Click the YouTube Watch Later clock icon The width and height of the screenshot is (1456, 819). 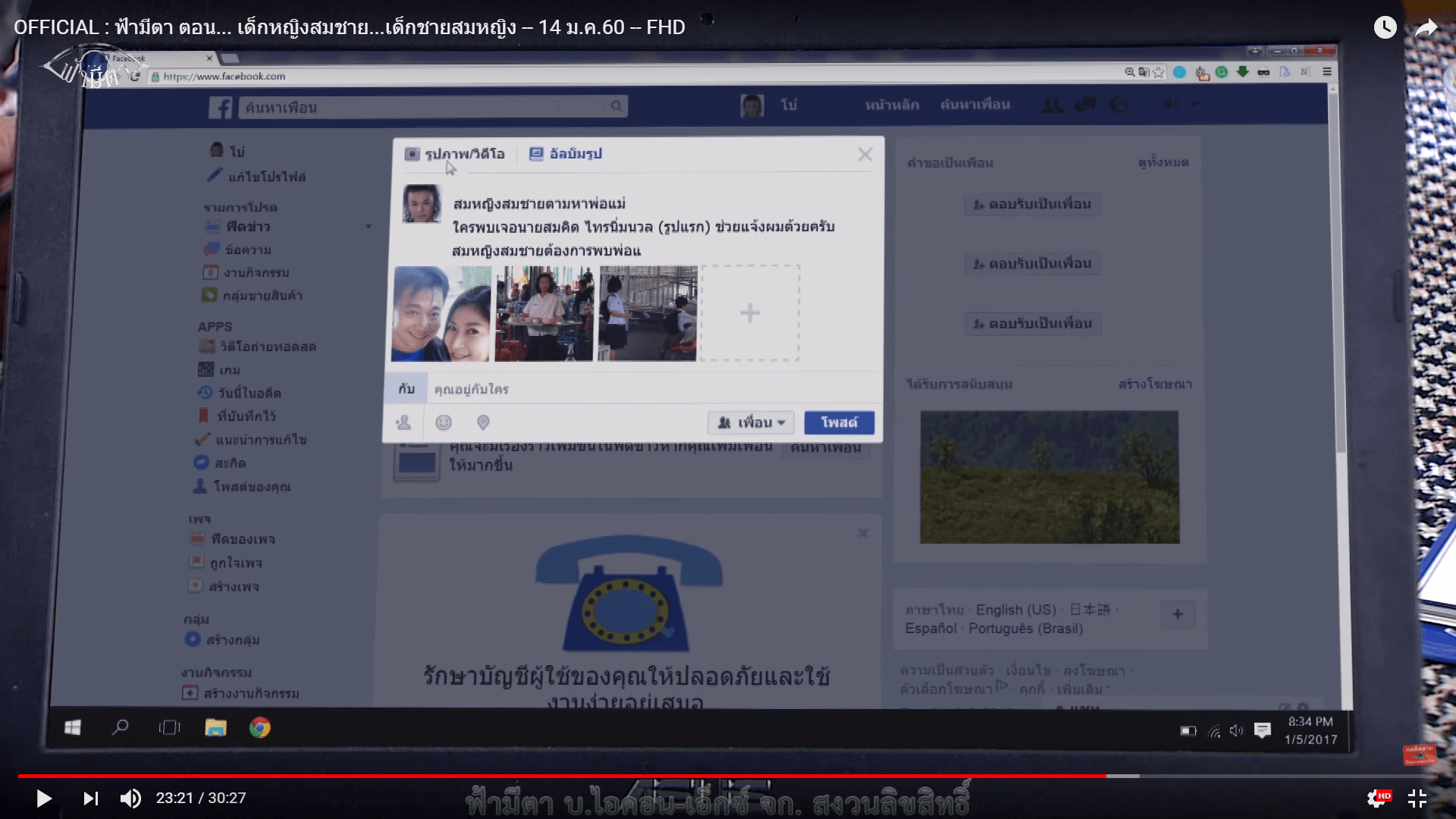[x=1385, y=28]
